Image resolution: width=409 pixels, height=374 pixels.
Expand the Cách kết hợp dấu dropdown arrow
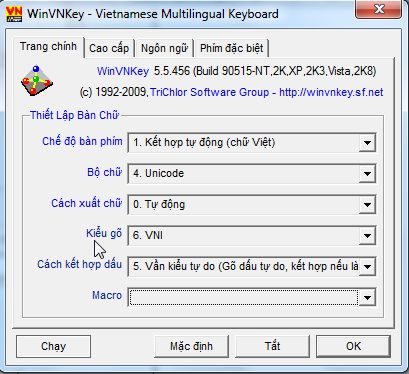coord(367,267)
